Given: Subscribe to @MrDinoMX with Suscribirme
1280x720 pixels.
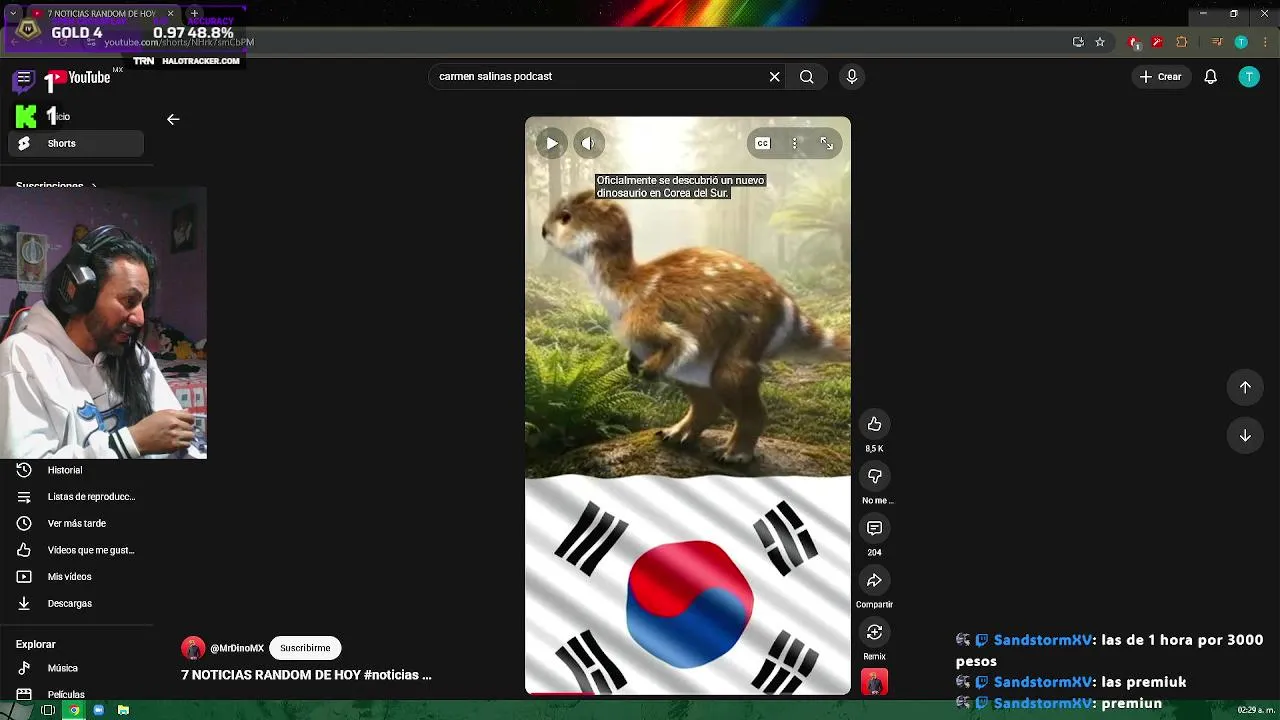Looking at the screenshot, I should click(x=305, y=648).
